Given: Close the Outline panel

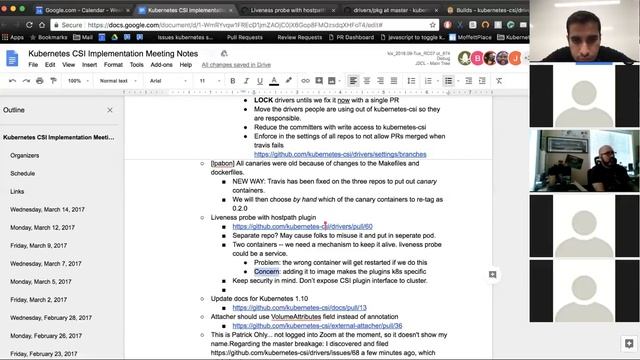Looking at the screenshot, I should [110, 110].
